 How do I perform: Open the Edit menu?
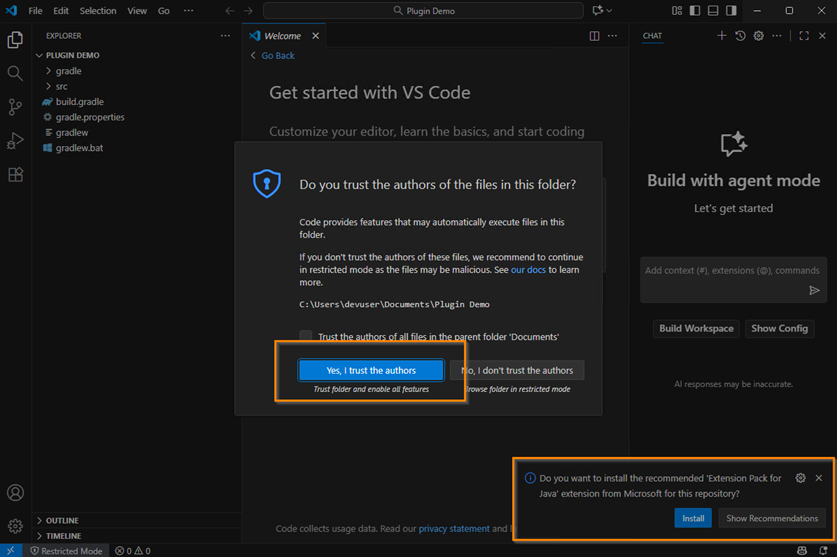coord(61,11)
